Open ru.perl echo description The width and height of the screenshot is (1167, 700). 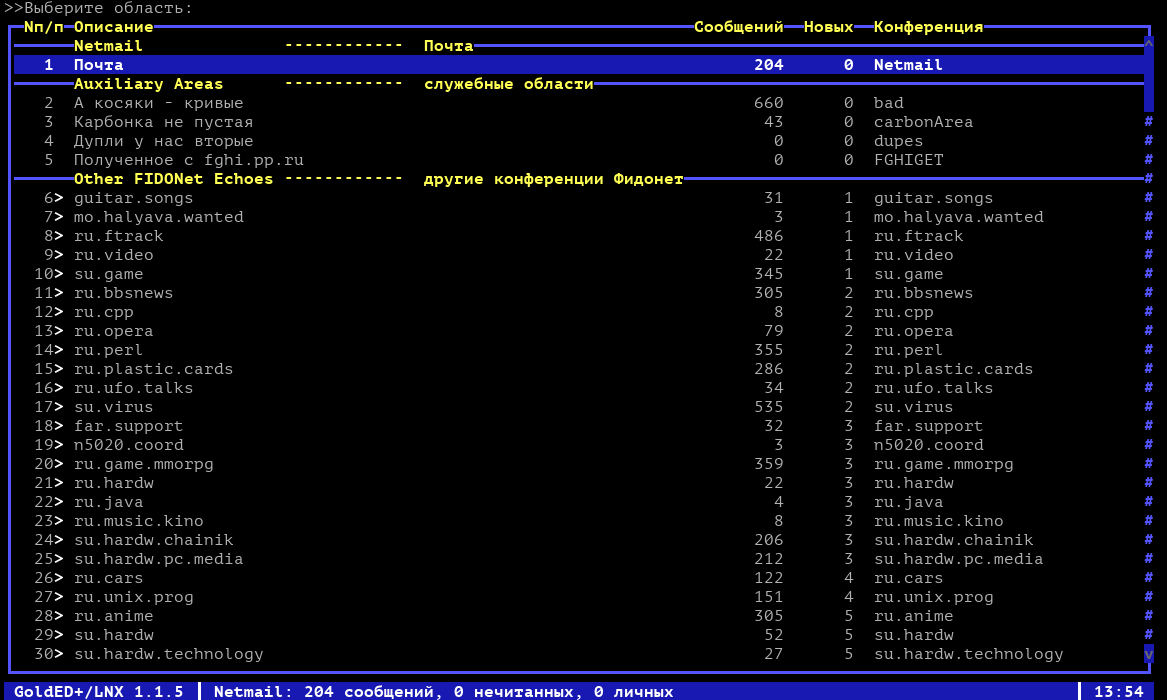click(x=109, y=350)
